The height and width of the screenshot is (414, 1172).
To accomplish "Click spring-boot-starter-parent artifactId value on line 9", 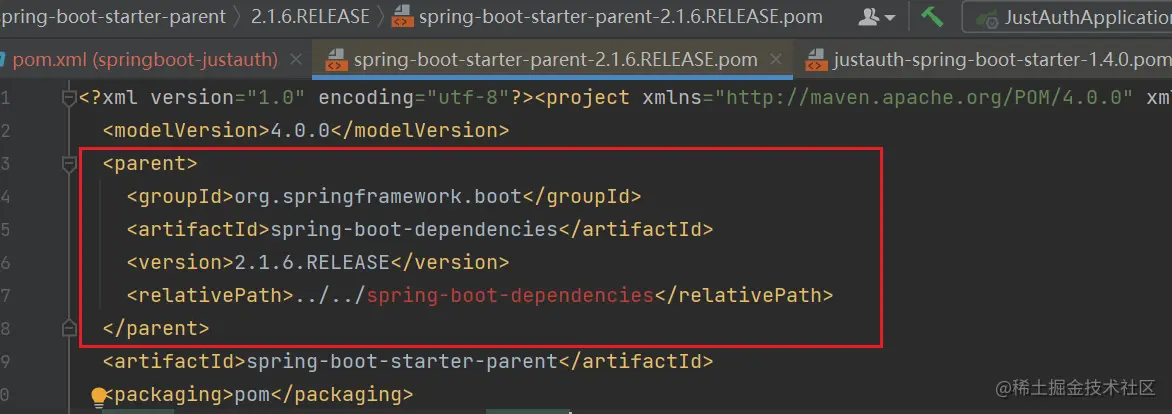I will [x=402, y=361].
